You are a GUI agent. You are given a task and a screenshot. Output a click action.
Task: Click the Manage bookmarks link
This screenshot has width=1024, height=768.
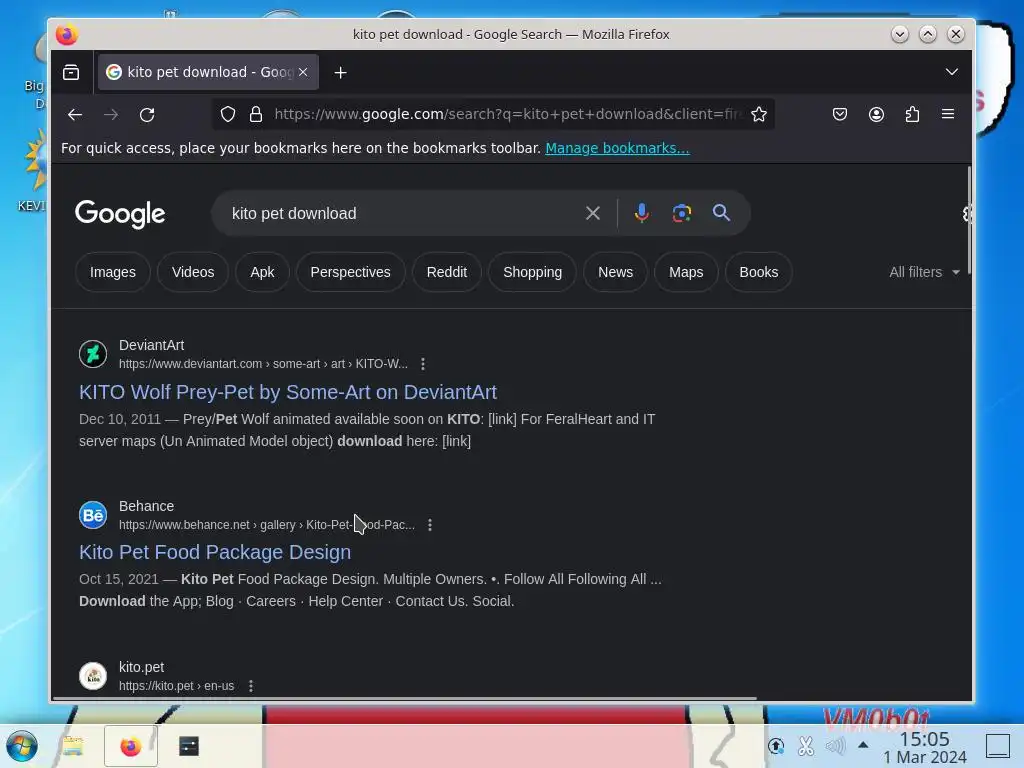click(x=617, y=148)
